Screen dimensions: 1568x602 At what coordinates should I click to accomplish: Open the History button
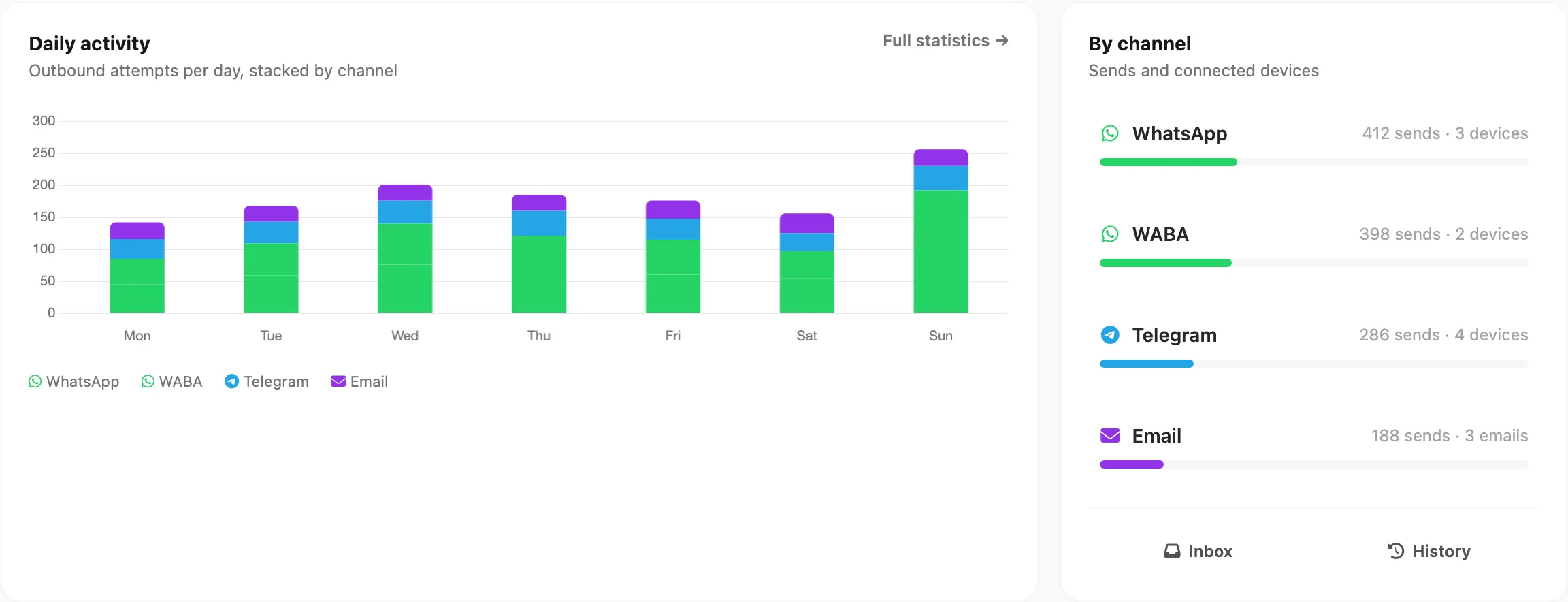pos(1428,551)
